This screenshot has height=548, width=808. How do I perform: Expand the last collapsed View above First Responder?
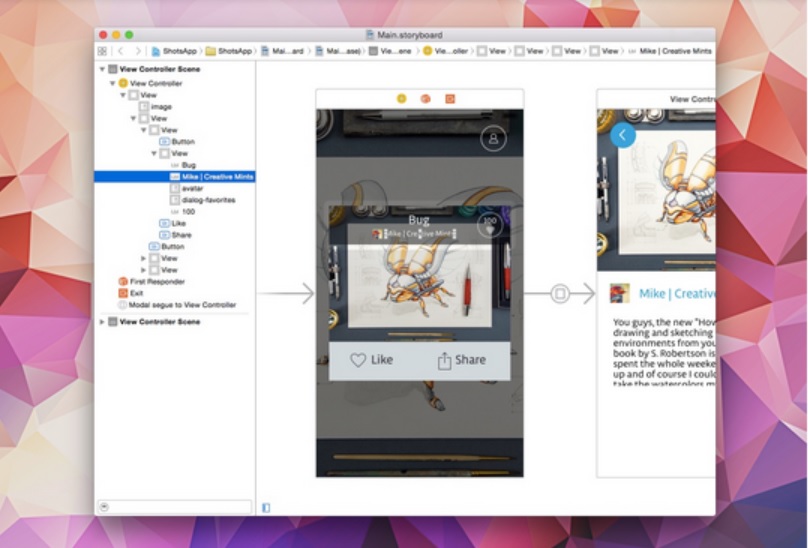(x=144, y=270)
